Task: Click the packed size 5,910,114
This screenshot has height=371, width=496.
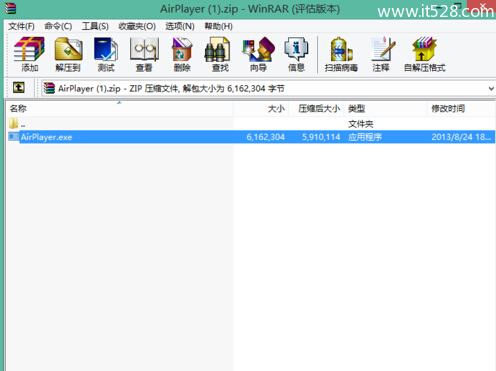Action: click(x=321, y=137)
